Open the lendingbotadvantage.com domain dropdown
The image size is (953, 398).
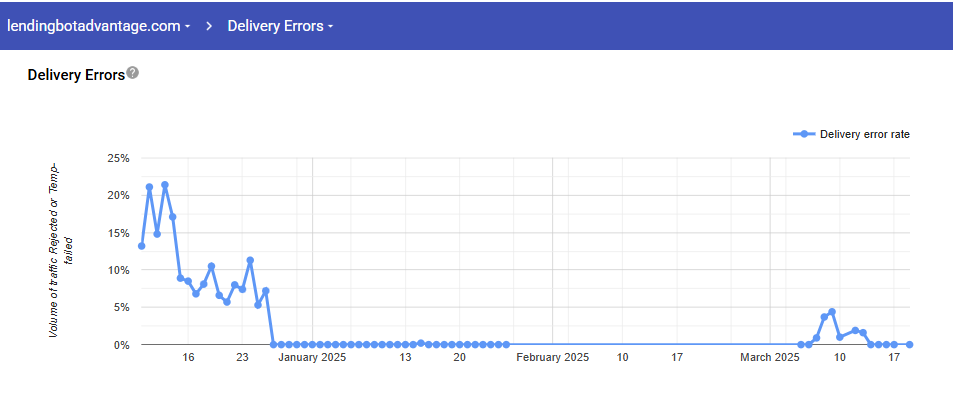pos(99,26)
